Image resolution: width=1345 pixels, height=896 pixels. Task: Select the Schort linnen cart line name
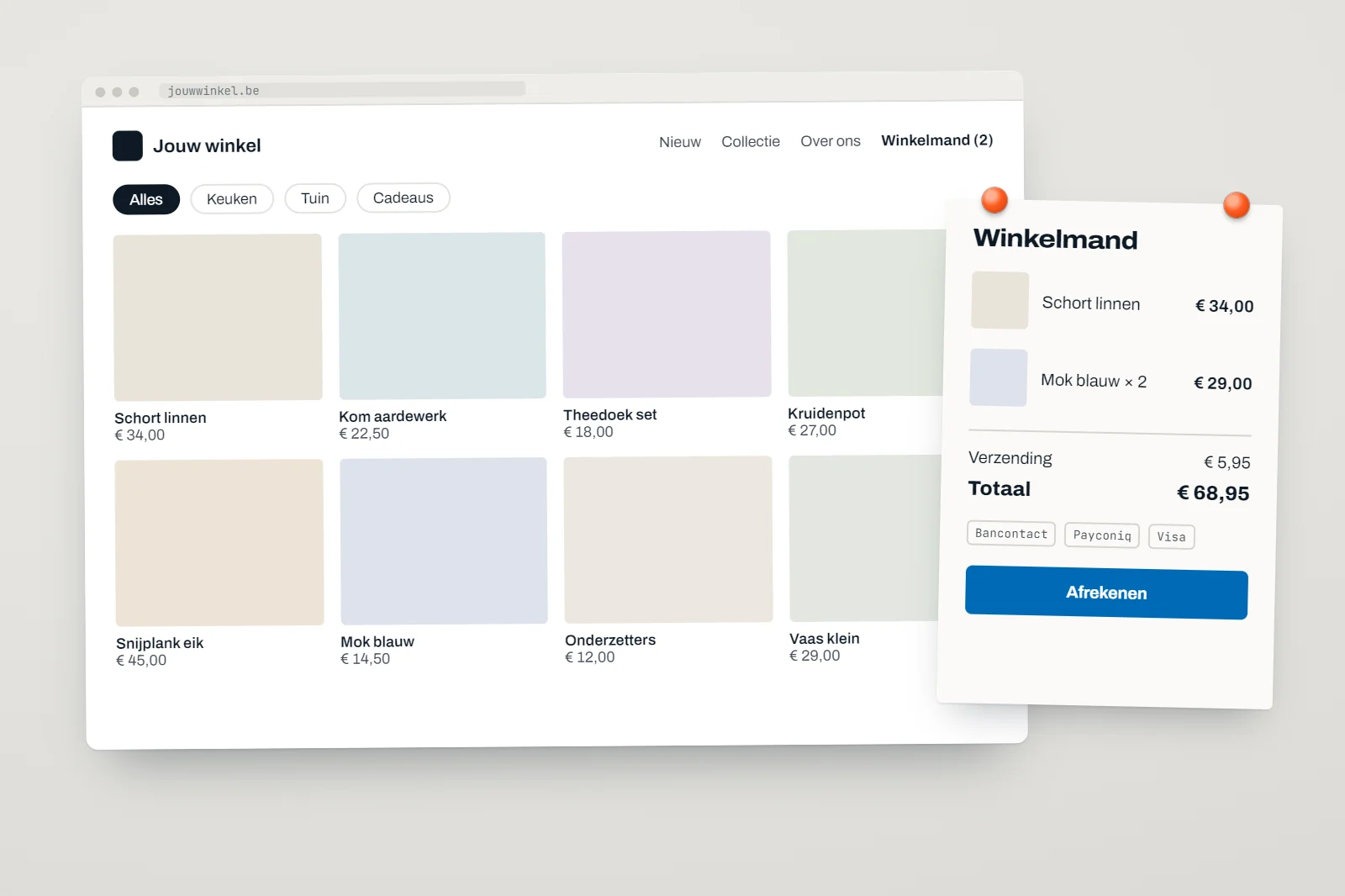[1091, 303]
